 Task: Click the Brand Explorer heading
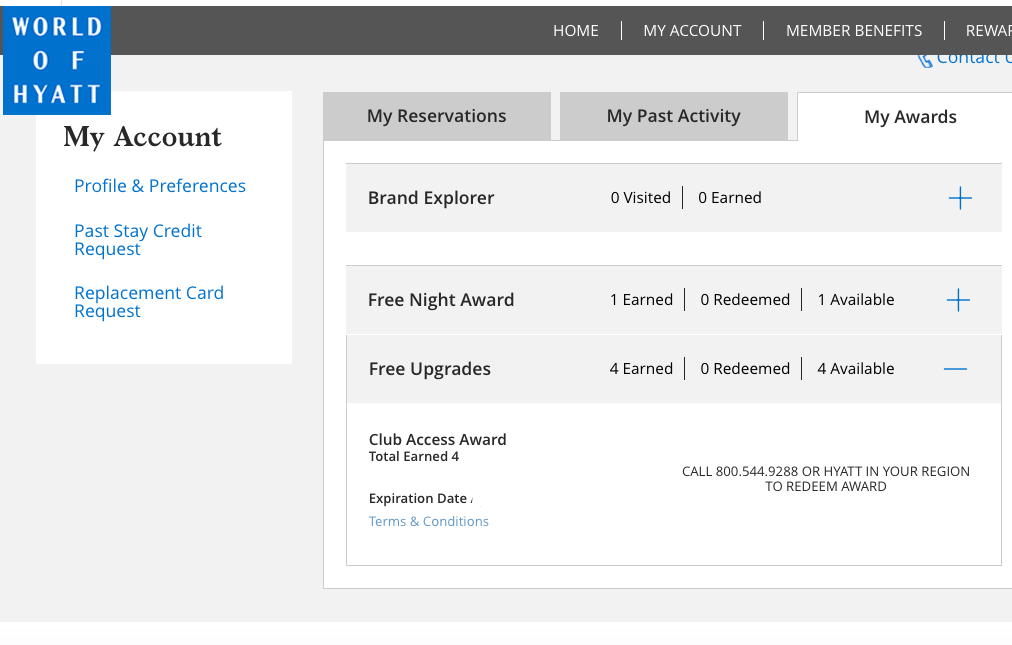(431, 198)
